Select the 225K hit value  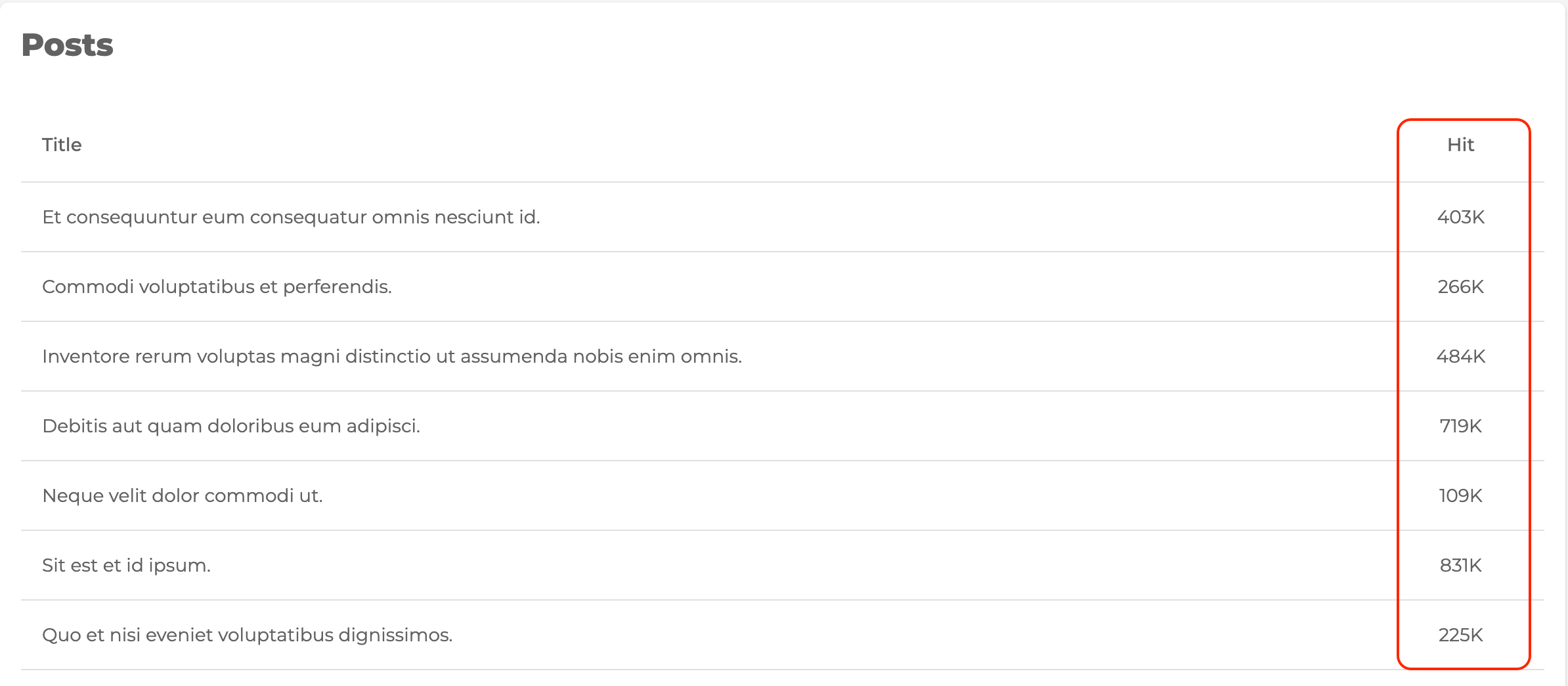(1460, 635)
